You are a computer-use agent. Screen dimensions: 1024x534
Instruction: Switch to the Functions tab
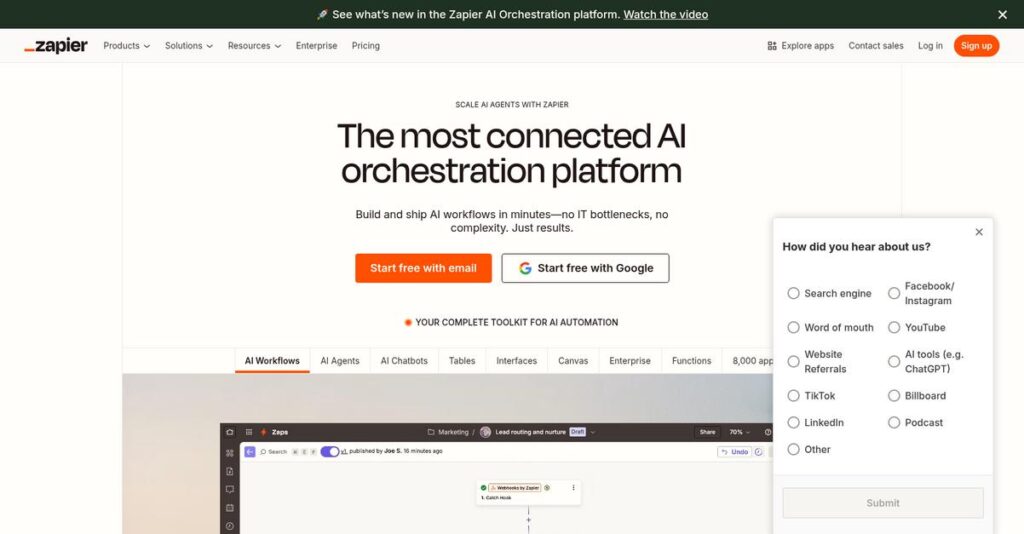[x=692, y=360]
